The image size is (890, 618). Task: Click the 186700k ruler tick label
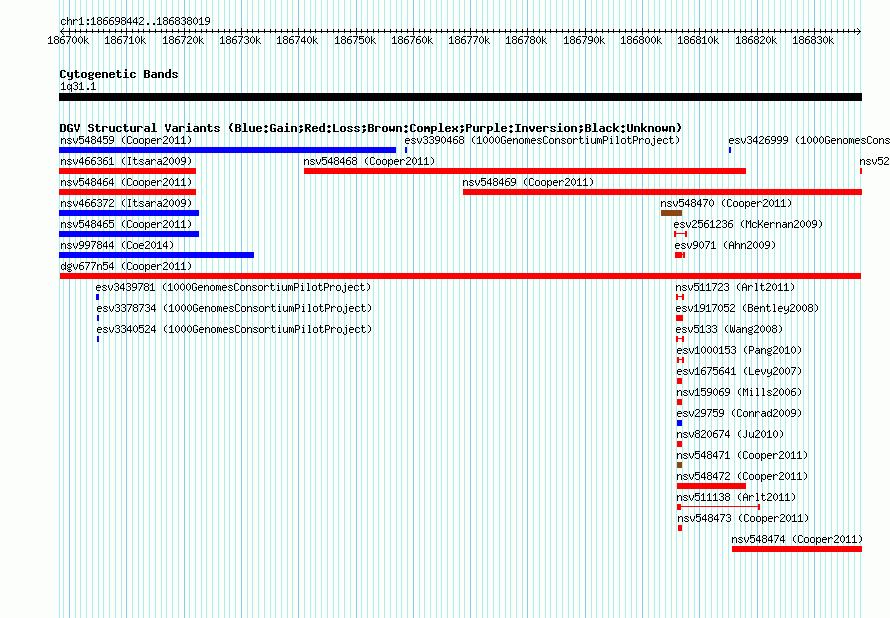68,40
